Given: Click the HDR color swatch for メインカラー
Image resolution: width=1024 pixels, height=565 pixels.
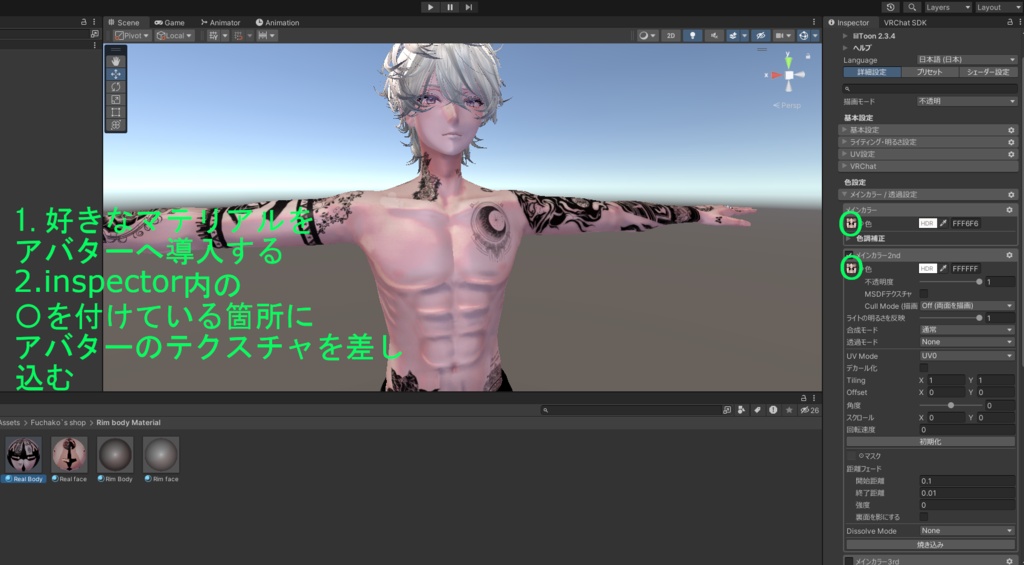Looking at the screenshot, I should click(x=927, y=223).
